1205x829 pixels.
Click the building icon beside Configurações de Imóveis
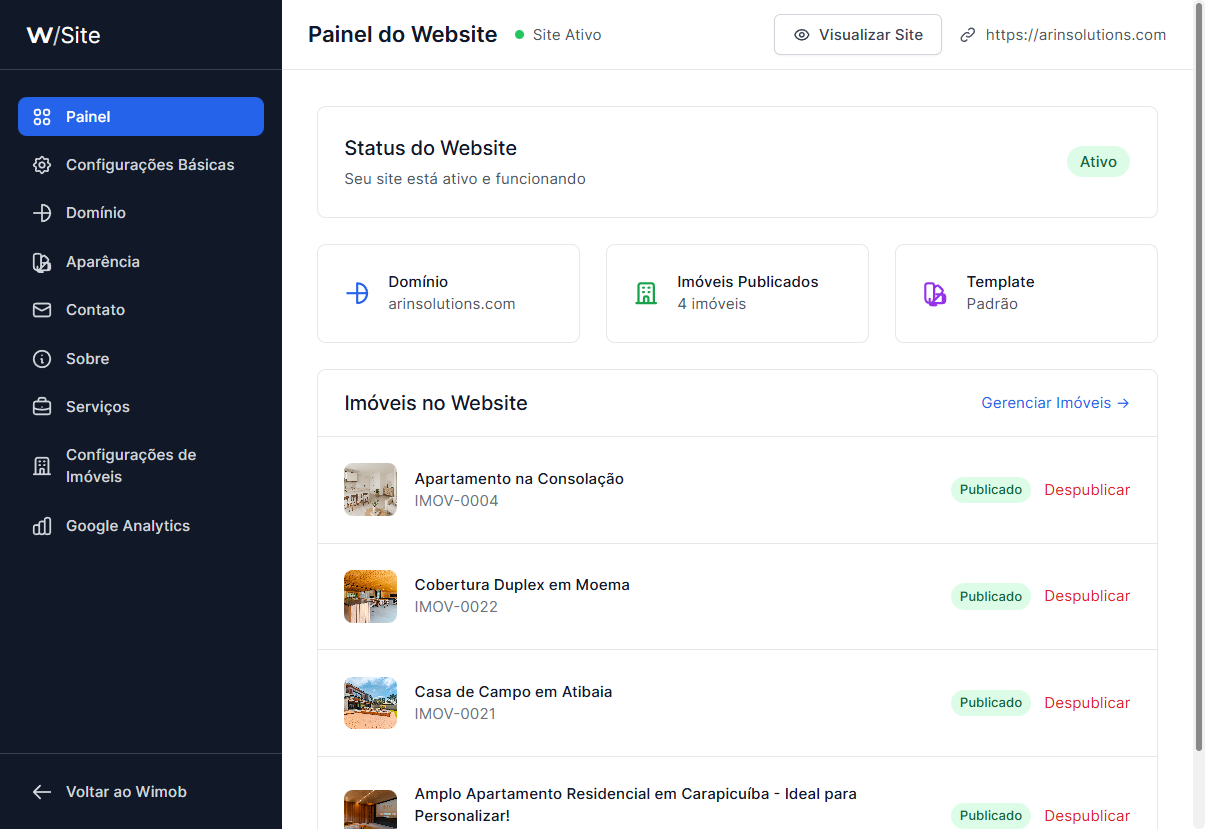(42, 466)
